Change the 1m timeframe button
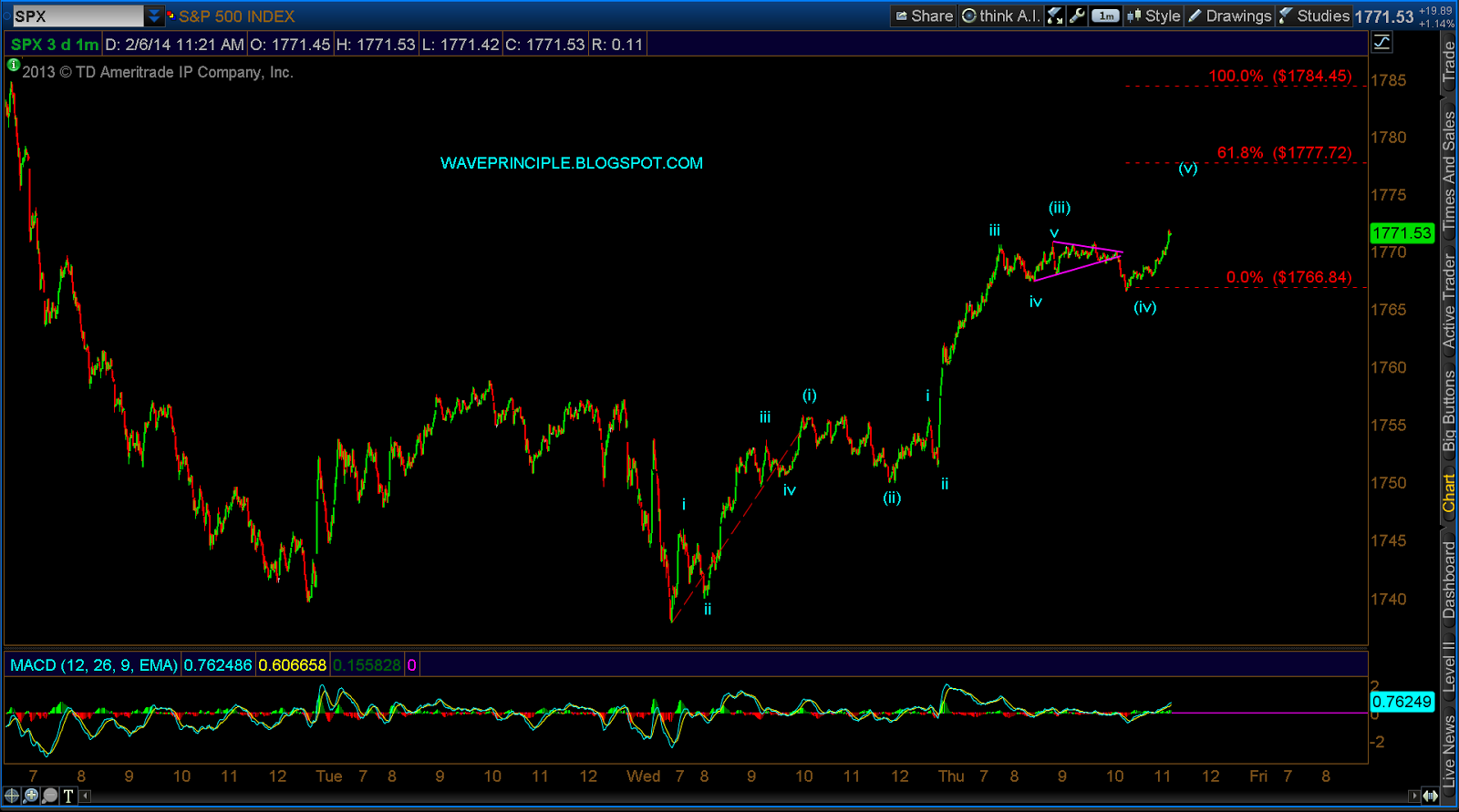The height and width of the screenshot is (812, 1459). [x=1105, y=15]
